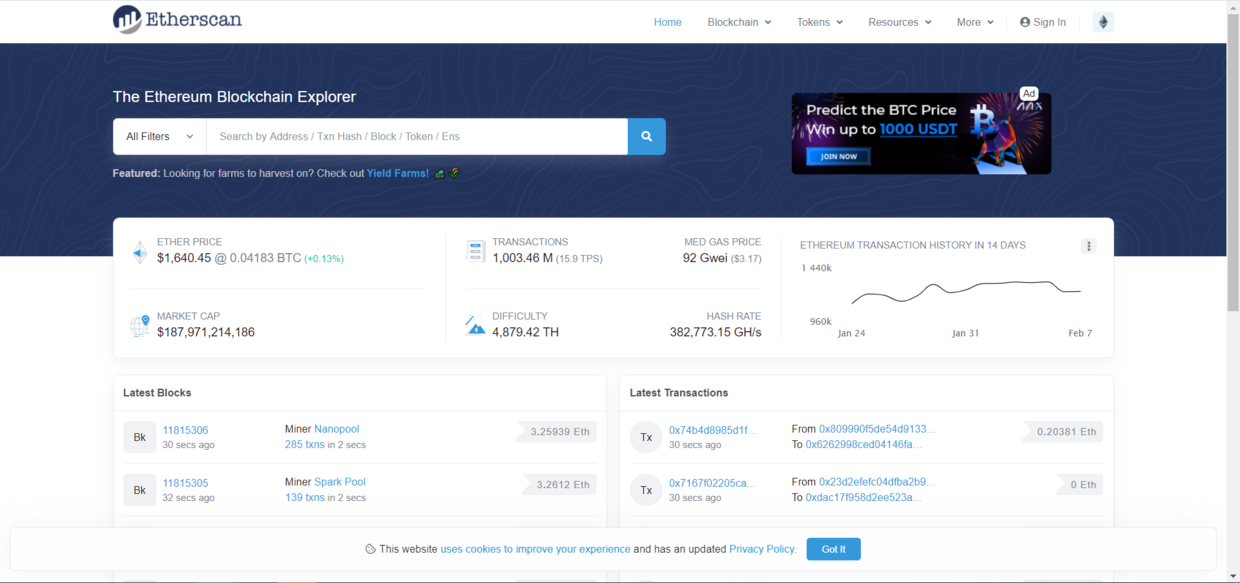Click into the address search field
This screenshot has width=1240, height=583.
(416, 137)
